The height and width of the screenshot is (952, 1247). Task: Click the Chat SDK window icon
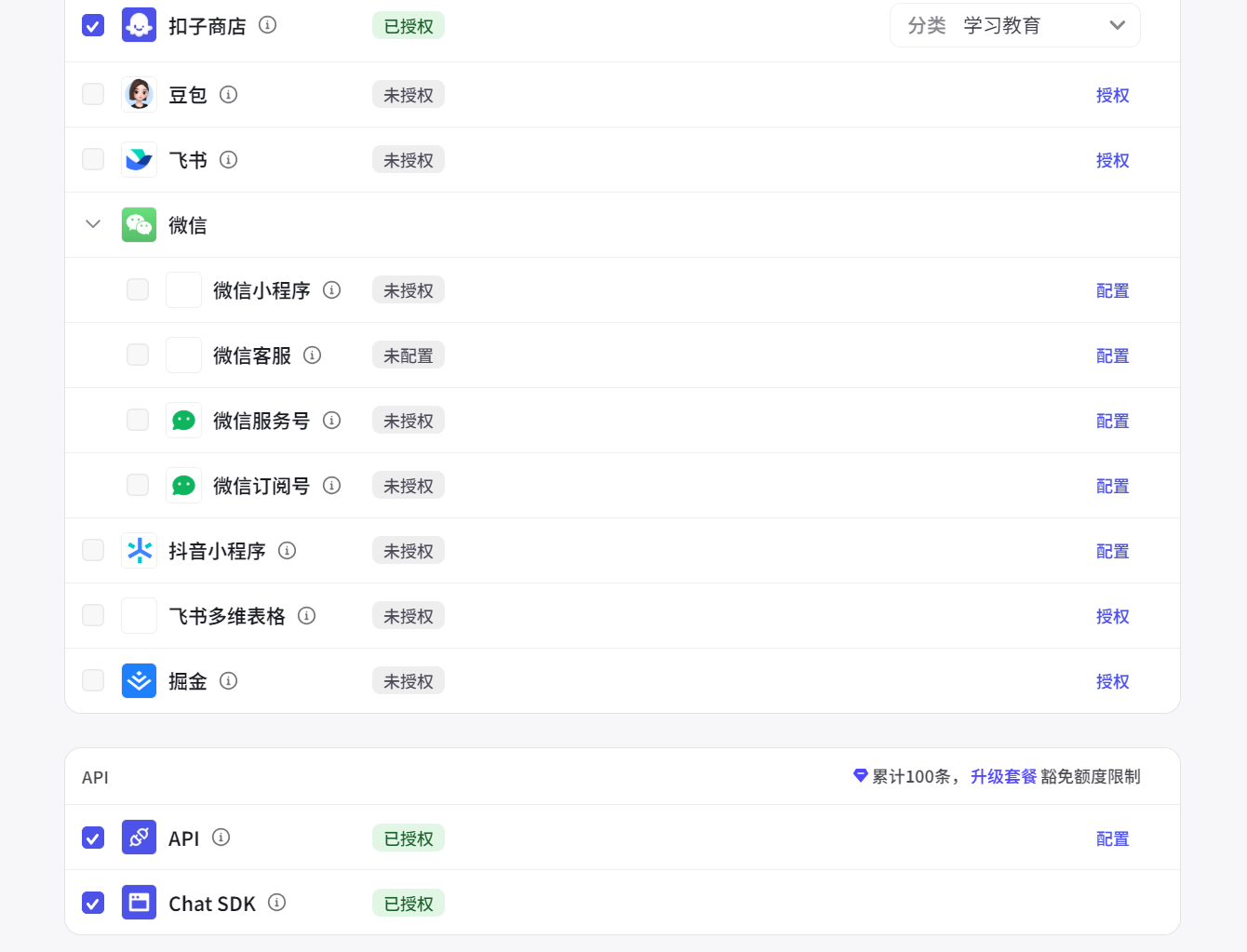(139, 903)
